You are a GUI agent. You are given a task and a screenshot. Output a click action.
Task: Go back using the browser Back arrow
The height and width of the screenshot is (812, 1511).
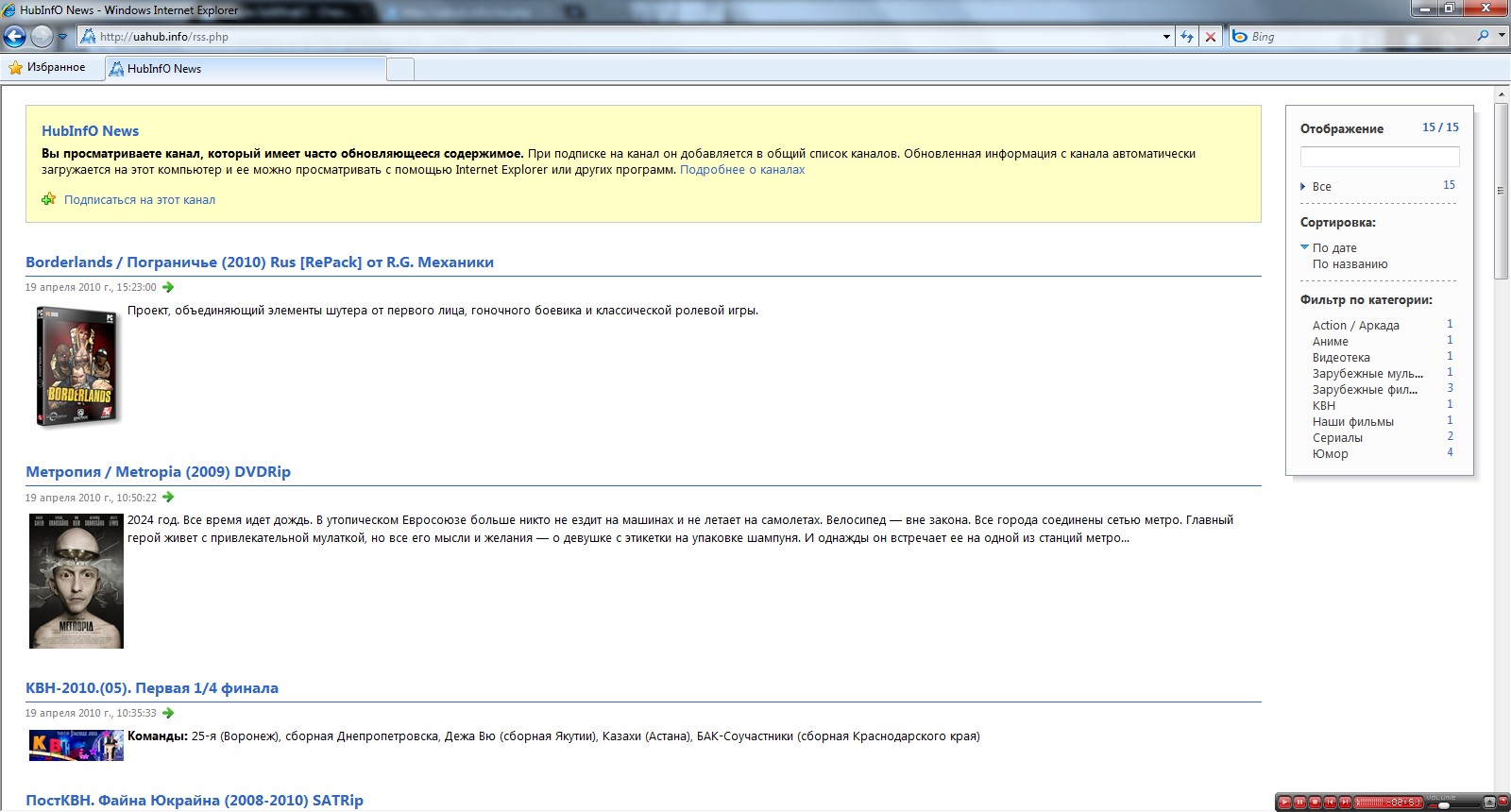pyautogui.click(x=15, y=37)
